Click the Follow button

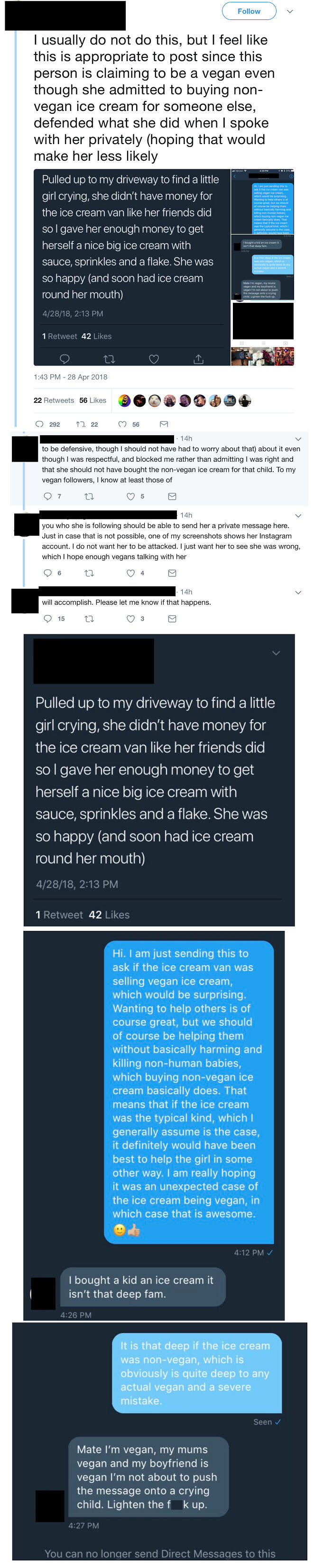point(249,11)
